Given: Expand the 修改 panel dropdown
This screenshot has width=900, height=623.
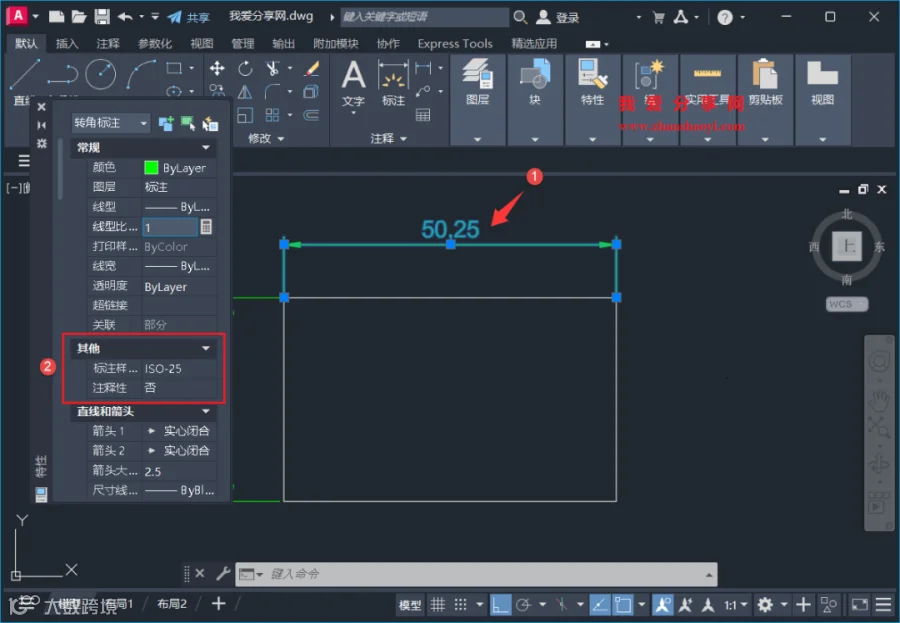Looking at the screenshot, I should [266, 138].
